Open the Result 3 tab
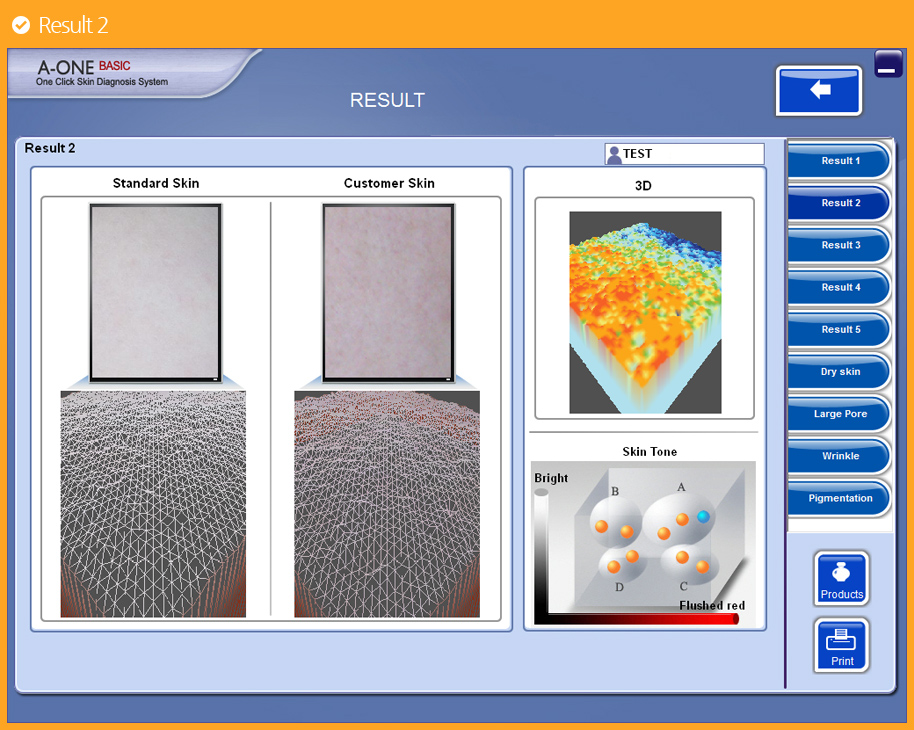The height and width of the screenshot is (730, 914). point(840,245)
